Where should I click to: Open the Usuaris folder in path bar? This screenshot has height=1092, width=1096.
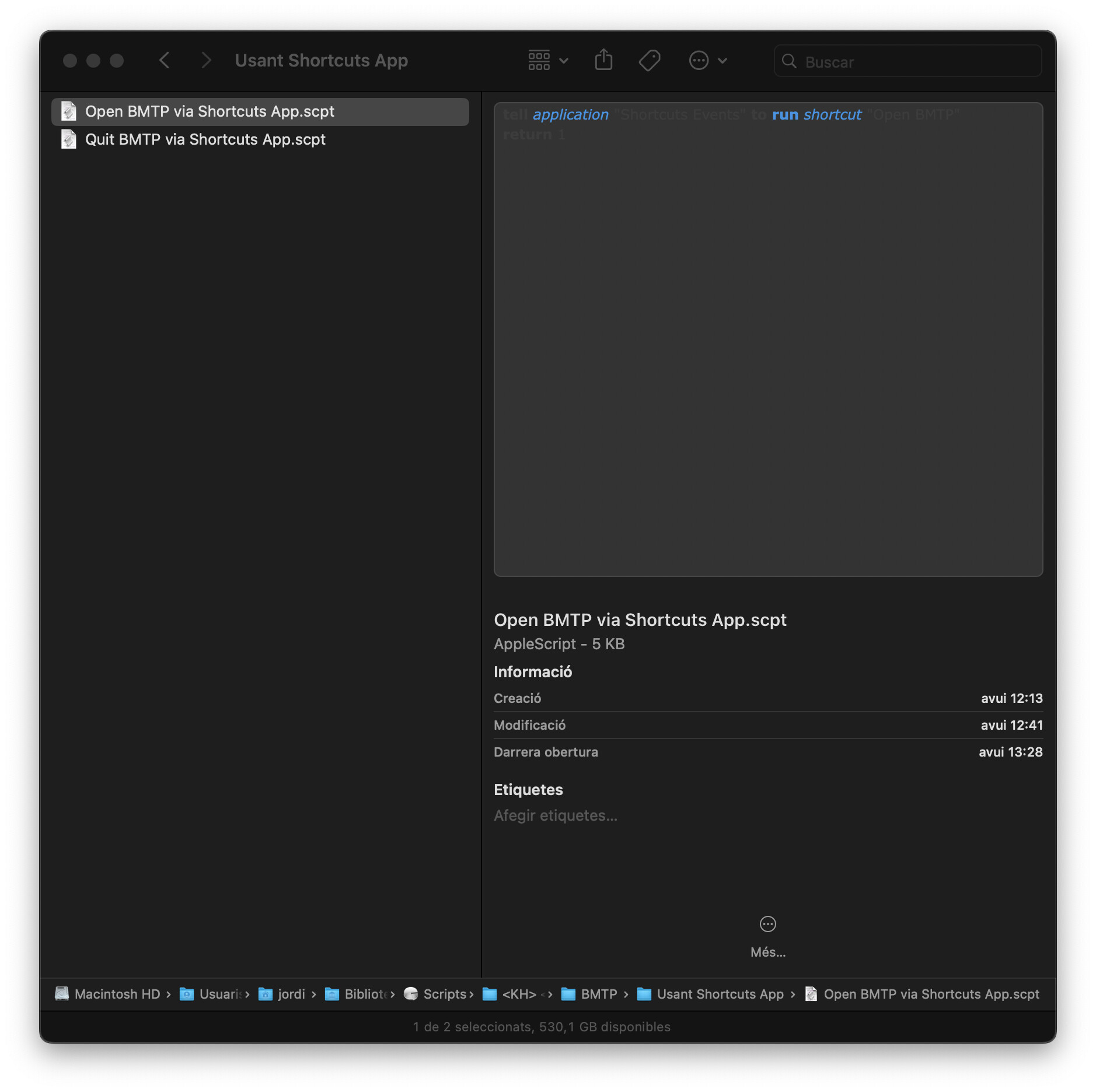210,994
